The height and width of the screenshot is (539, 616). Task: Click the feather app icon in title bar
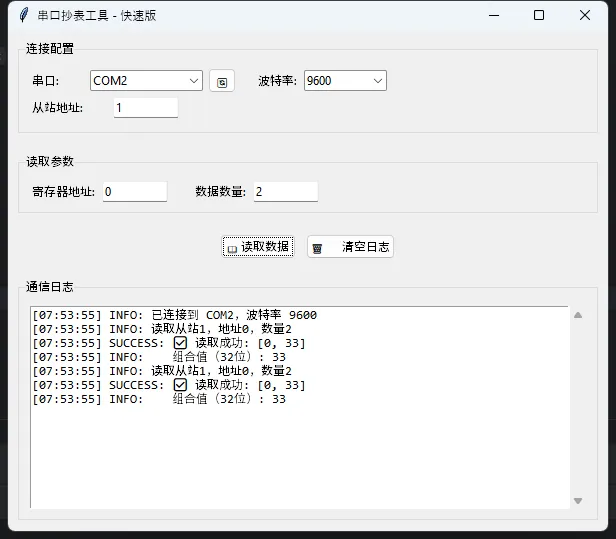point(23,15)
